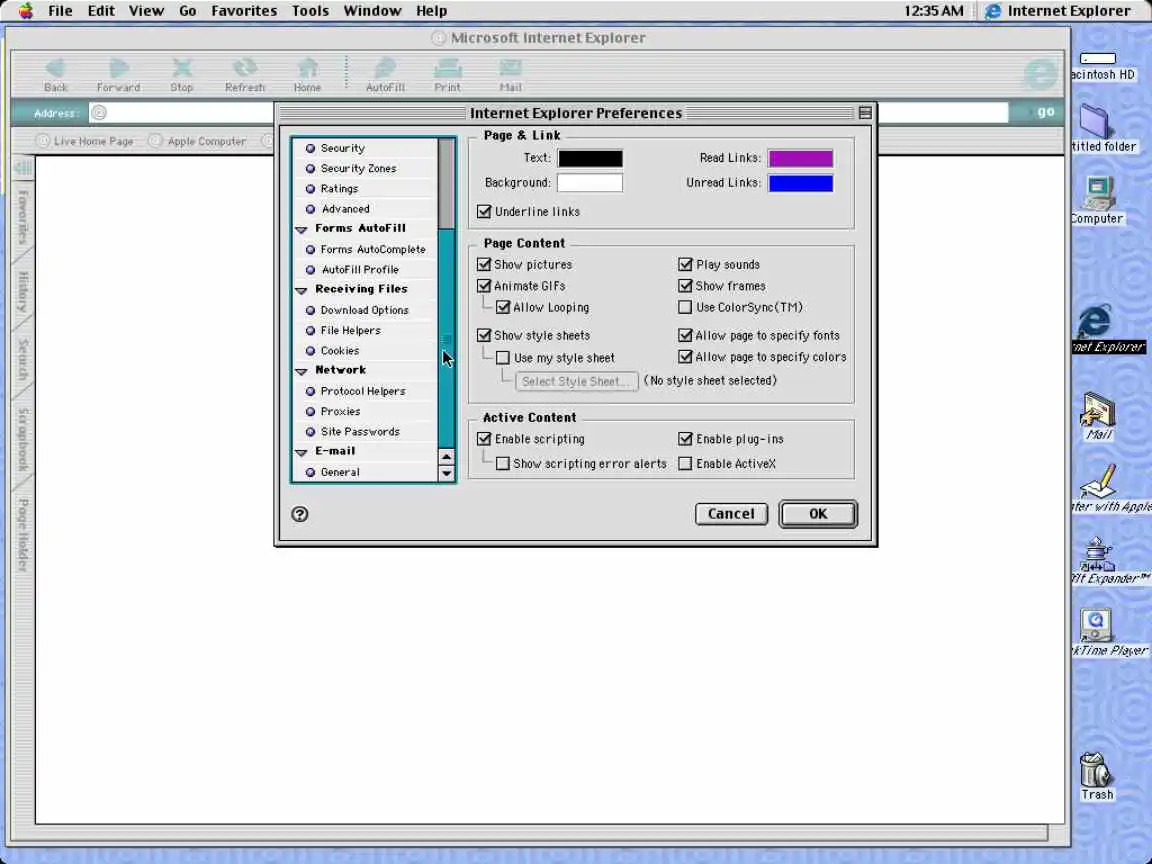Image resolution: width=1152 pixels, height=864 pixels.
Task: Click the Internet Explorer application menu
Action: [x=1057, y=10]
